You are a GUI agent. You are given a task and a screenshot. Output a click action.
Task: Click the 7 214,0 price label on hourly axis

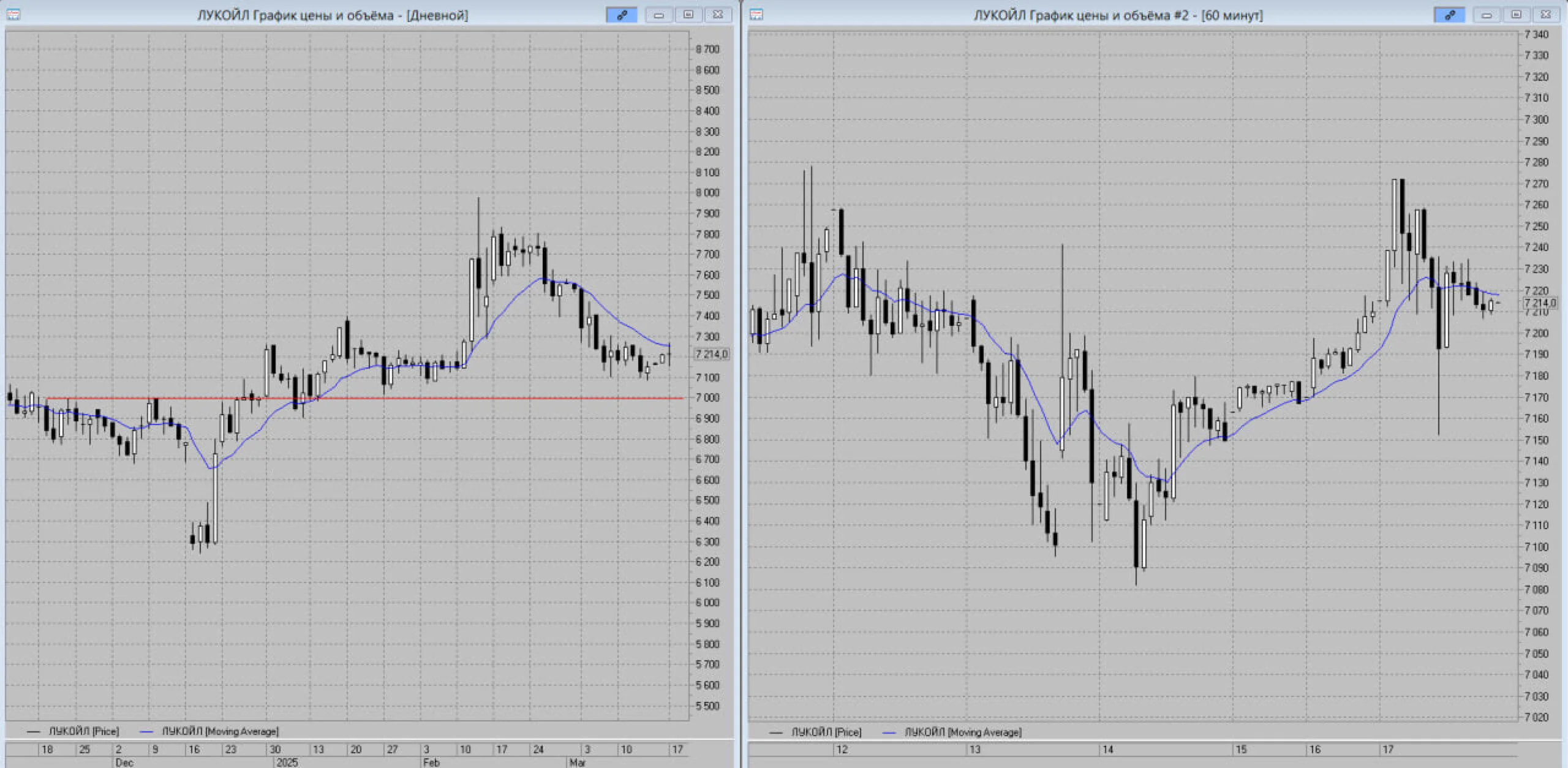pos(1539,303)
